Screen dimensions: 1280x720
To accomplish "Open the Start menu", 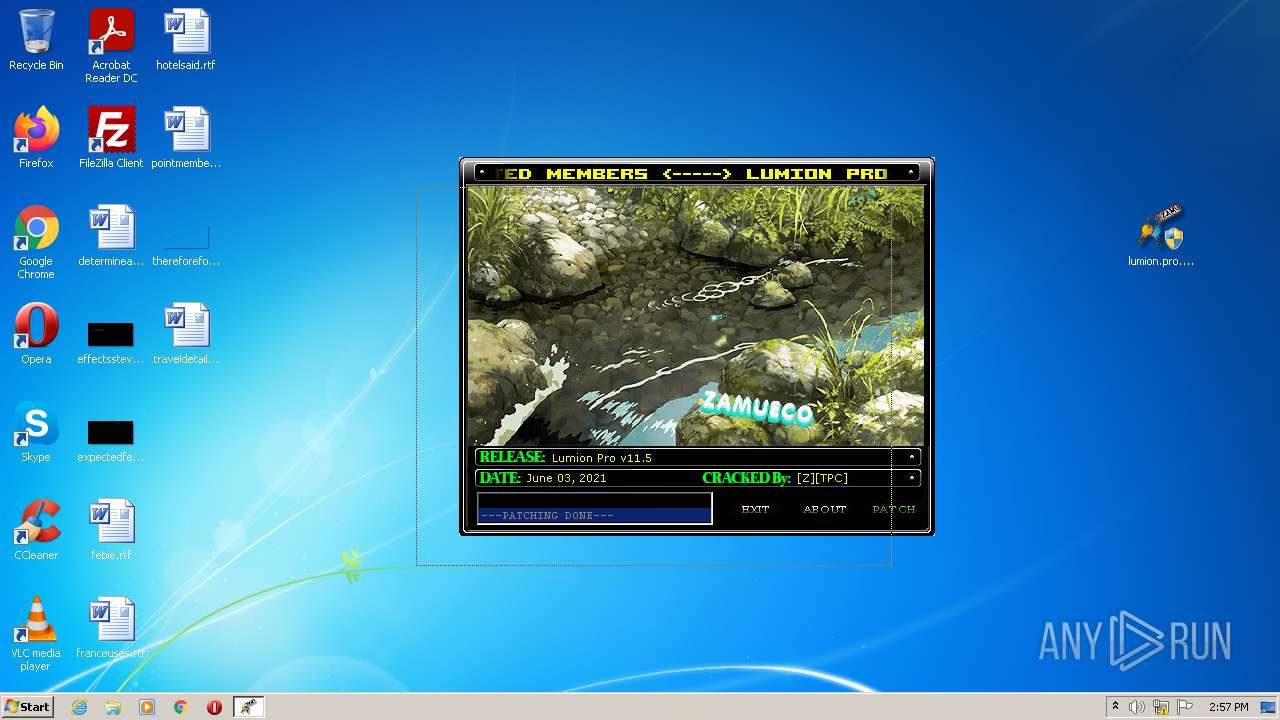I will click(28, 707).
